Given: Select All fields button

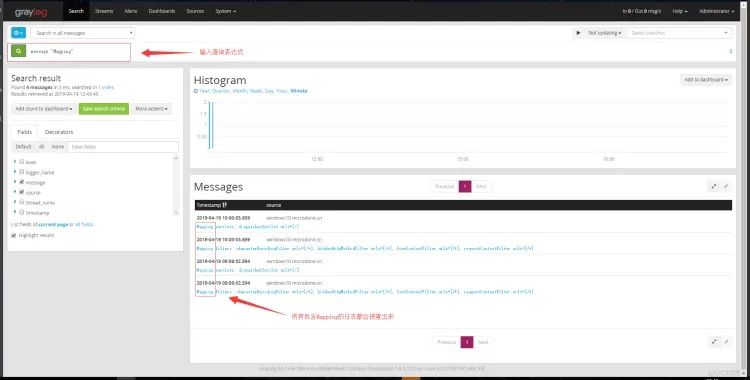Looking at the screenshot, I should 42,147.
